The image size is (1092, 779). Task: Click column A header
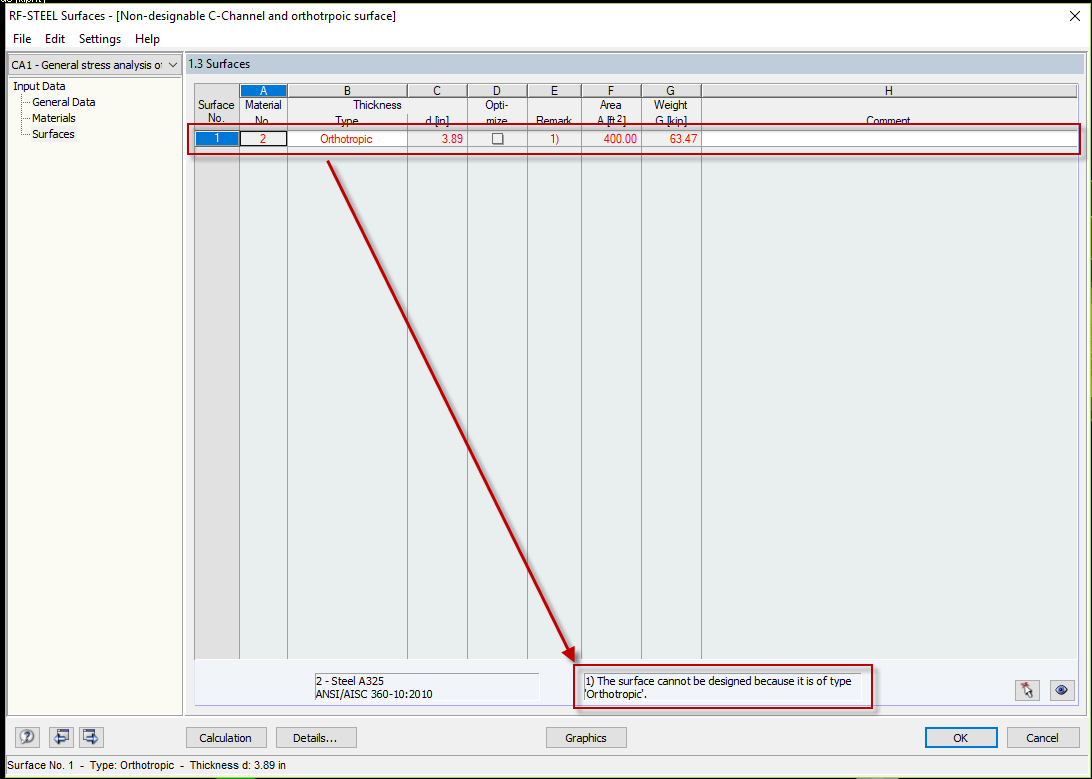pos(263,91)
